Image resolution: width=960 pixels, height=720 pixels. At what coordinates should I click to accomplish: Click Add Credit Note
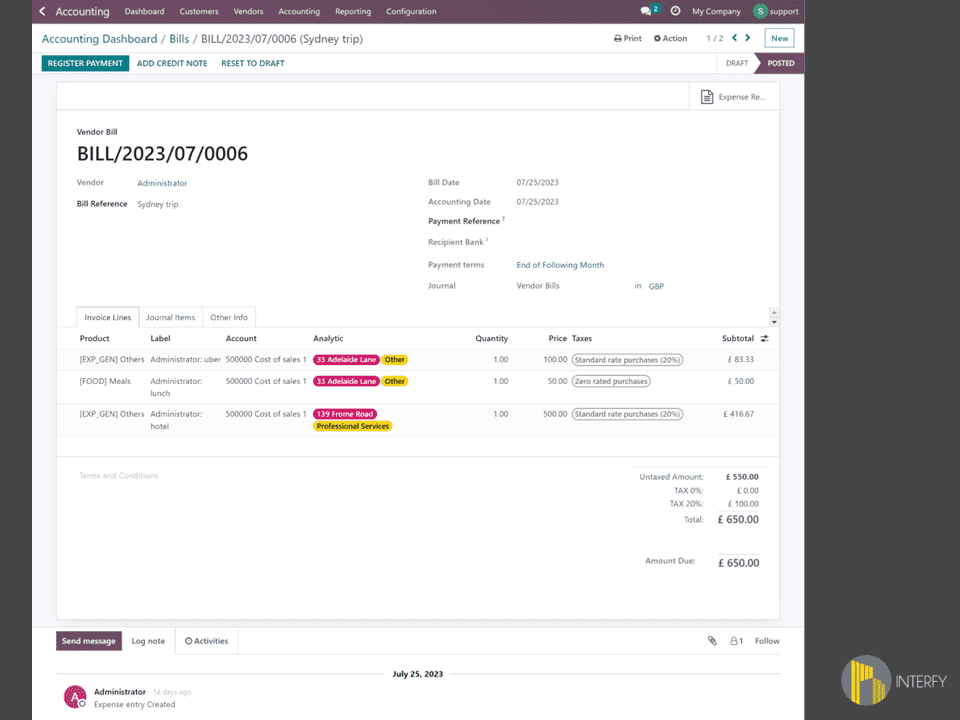(172, 63)
